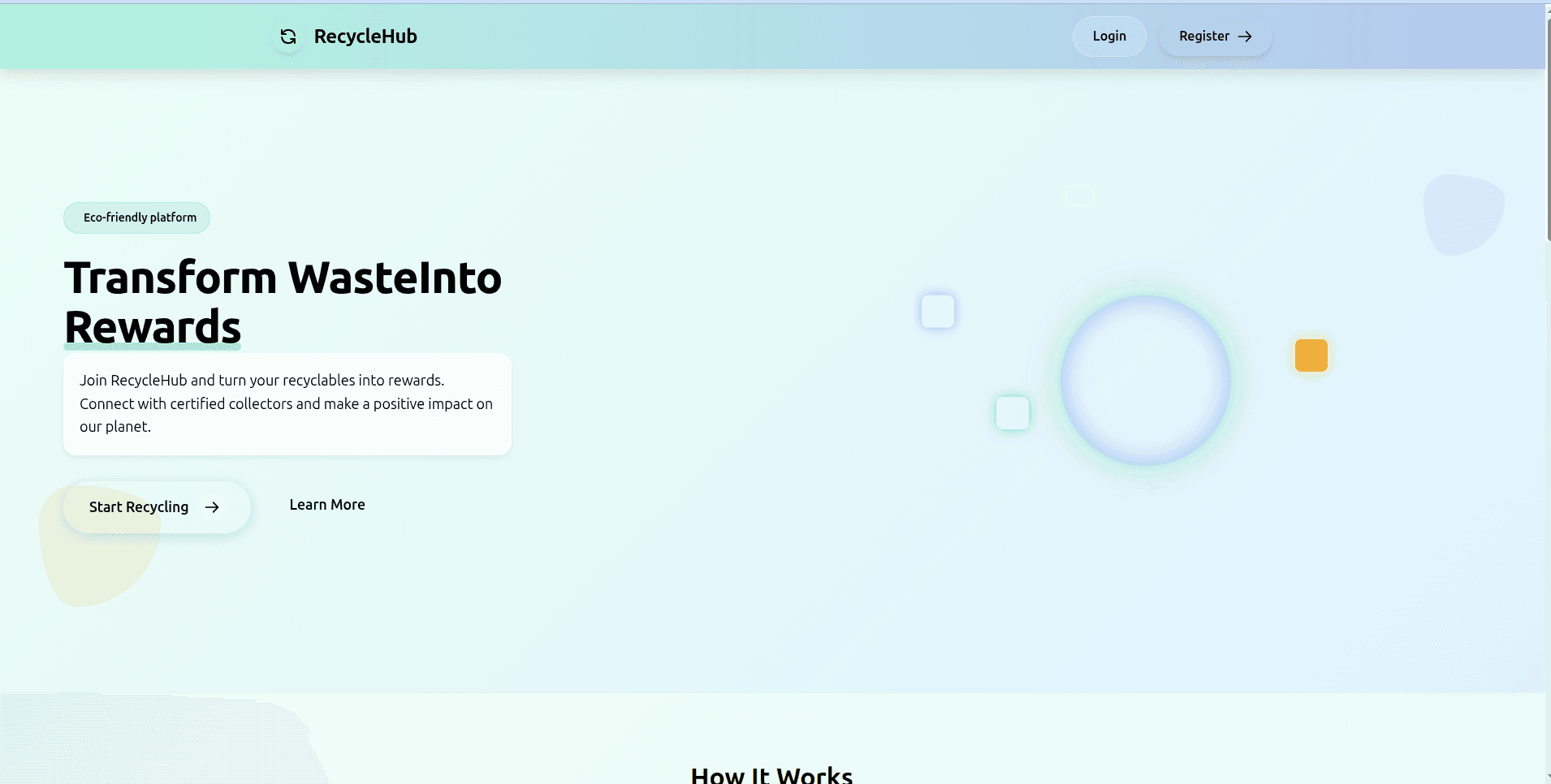Click the RecycleHub recycle logo icon

pyautogui.click(x=288, y=37)
